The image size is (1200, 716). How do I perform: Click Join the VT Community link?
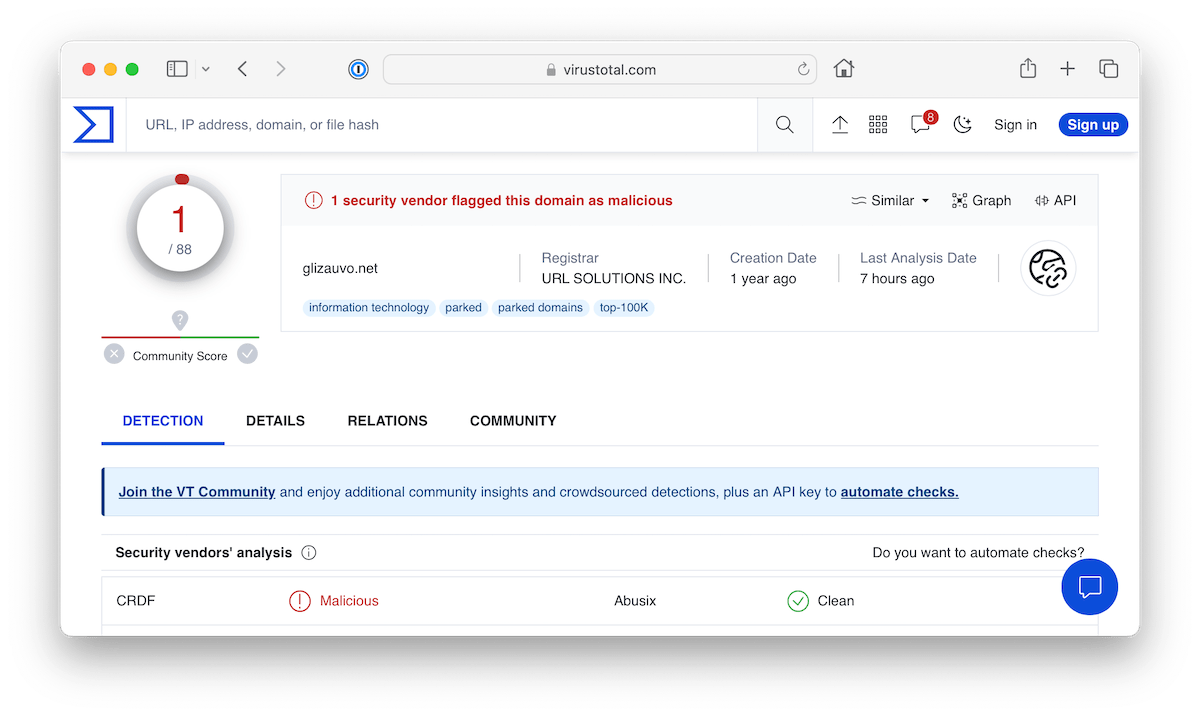pos(197,492)
